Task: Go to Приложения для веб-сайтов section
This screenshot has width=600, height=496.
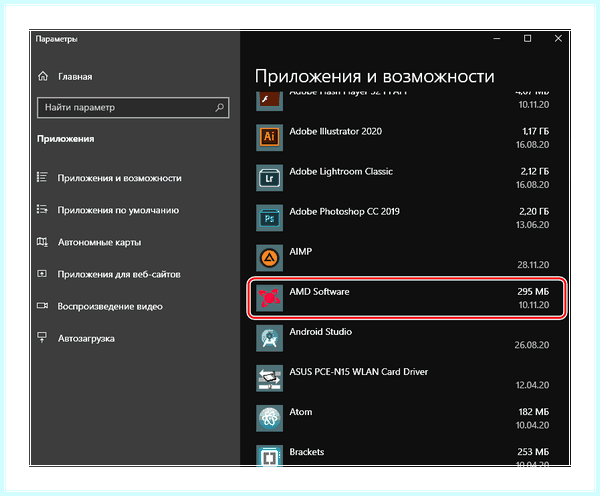Action: (119, 274)
